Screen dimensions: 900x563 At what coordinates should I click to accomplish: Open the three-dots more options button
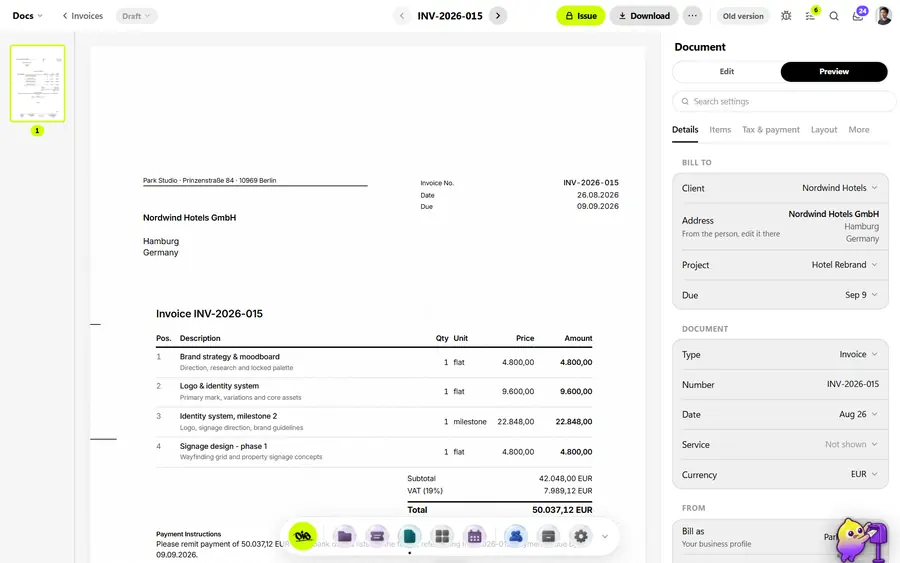click(692, 16)
